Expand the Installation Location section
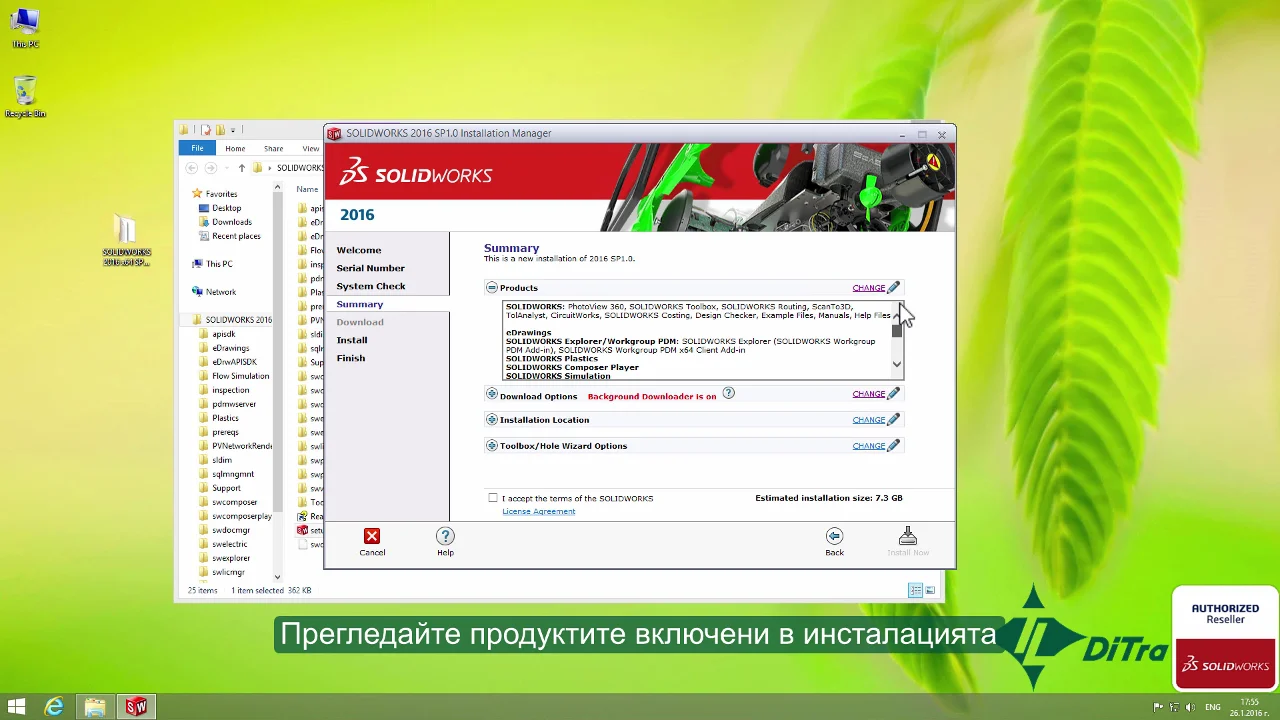This screenshot has height=720, width=1280. coord(491,420)
